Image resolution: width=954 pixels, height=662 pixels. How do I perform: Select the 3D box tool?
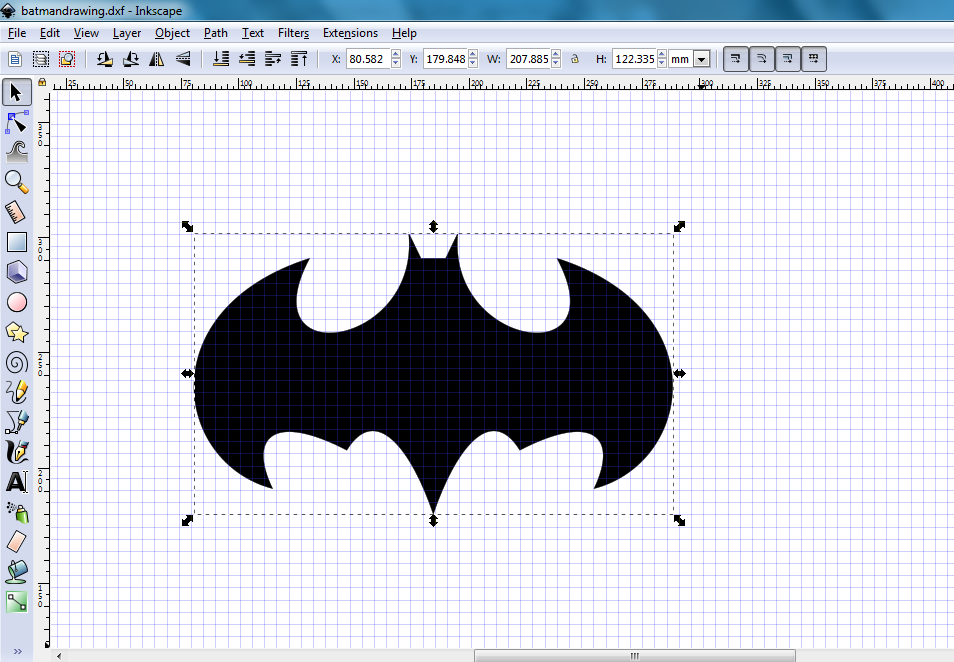click(x=16, y=272)
